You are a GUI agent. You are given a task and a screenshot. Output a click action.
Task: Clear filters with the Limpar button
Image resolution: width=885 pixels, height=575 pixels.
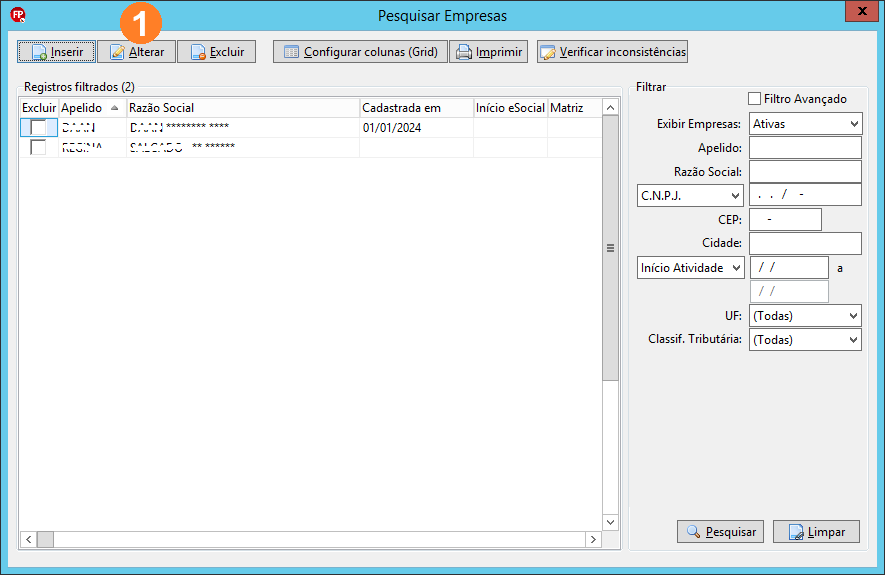click(x=816, y=532)
